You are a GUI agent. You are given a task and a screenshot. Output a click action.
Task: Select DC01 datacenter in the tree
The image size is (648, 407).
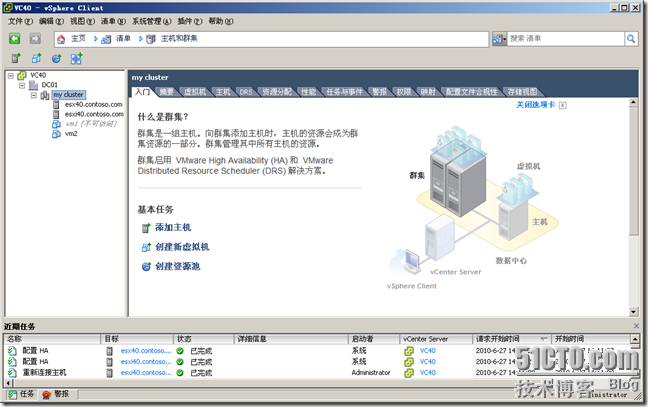pos(50,85)
